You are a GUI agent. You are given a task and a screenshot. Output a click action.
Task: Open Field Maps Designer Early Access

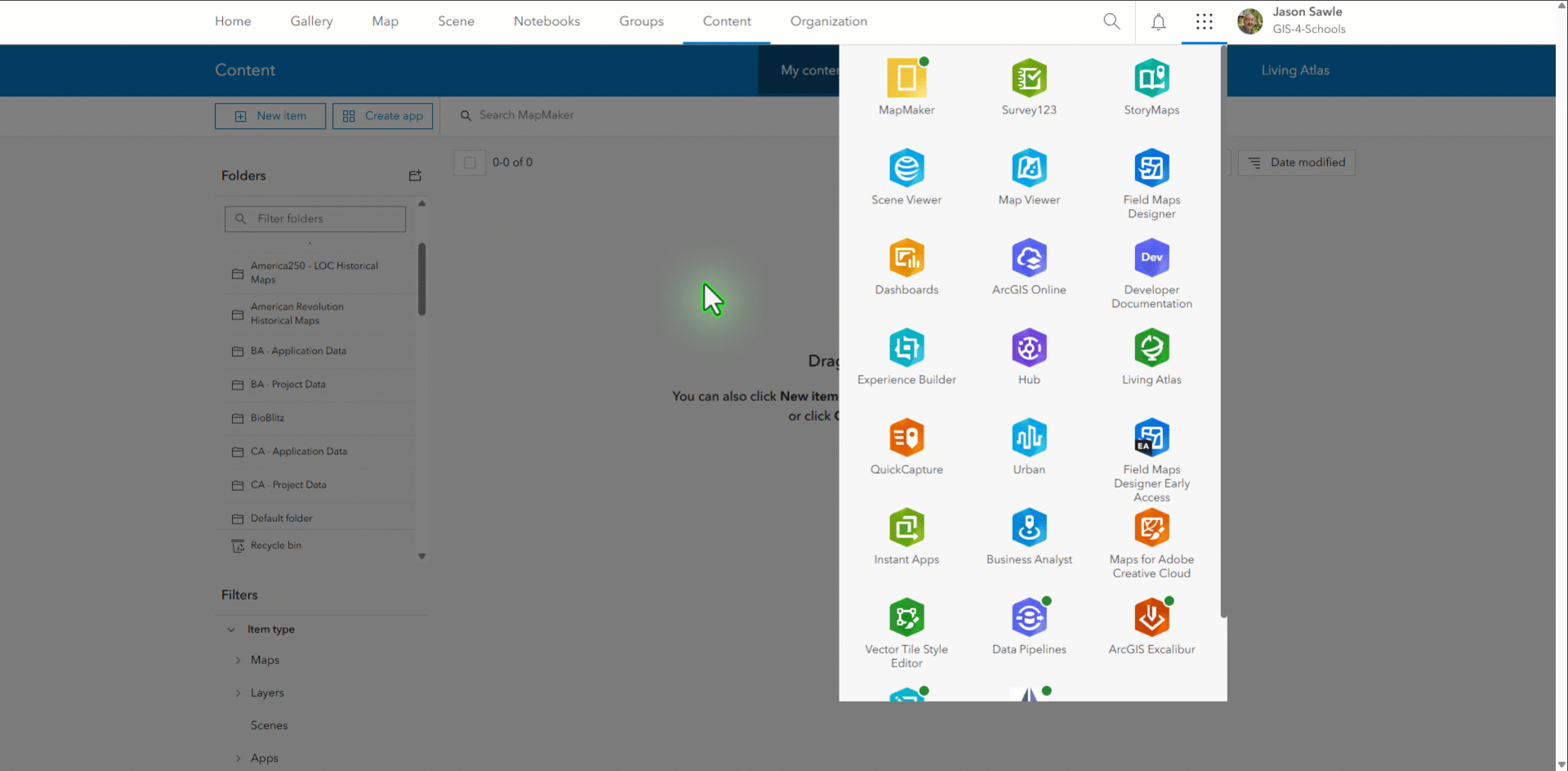1151,460
